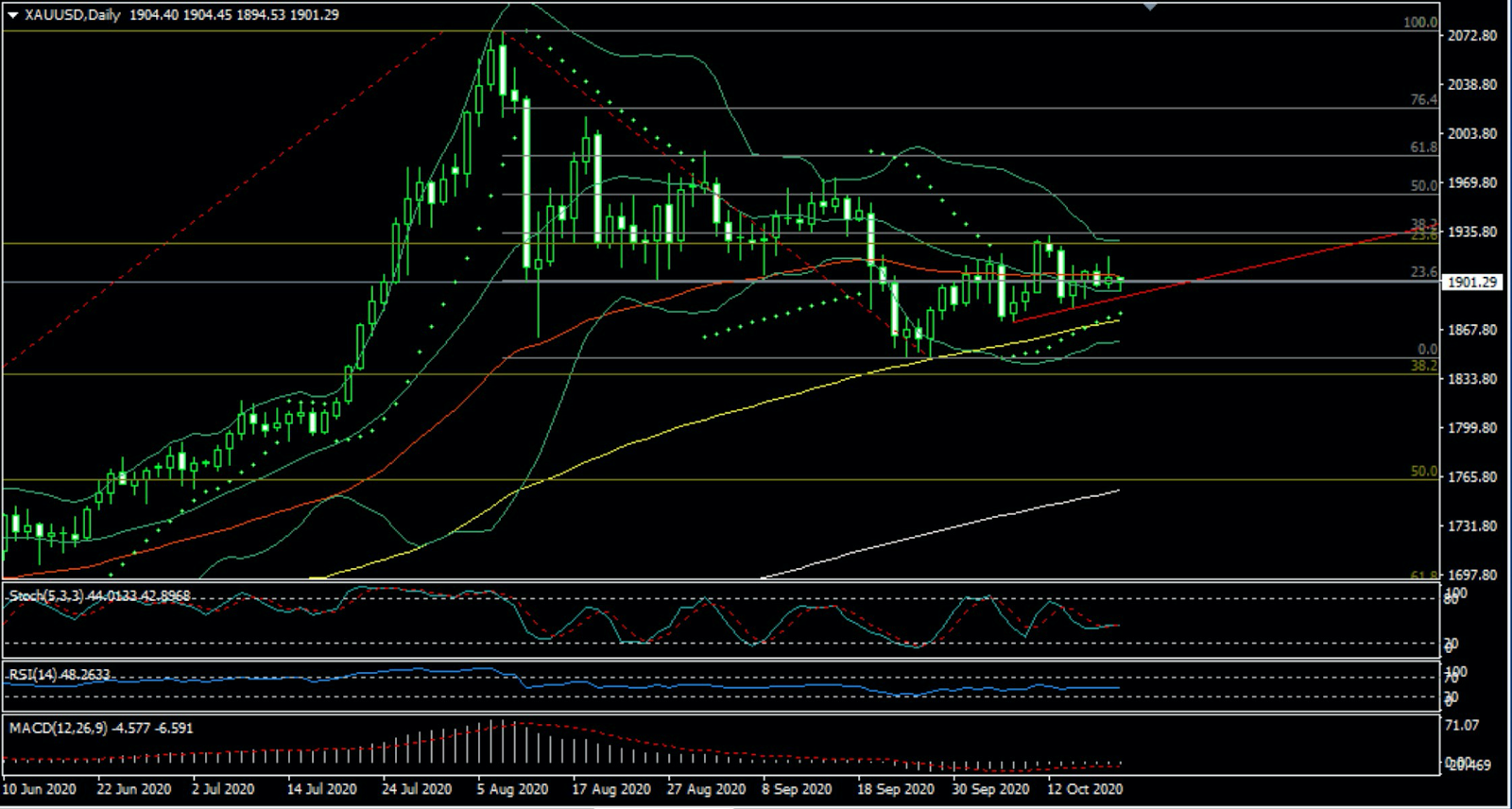Screen dimensions: 1512x809
Task: Click the 100.0 Fibonacci level label
Action: point(1420,23)
